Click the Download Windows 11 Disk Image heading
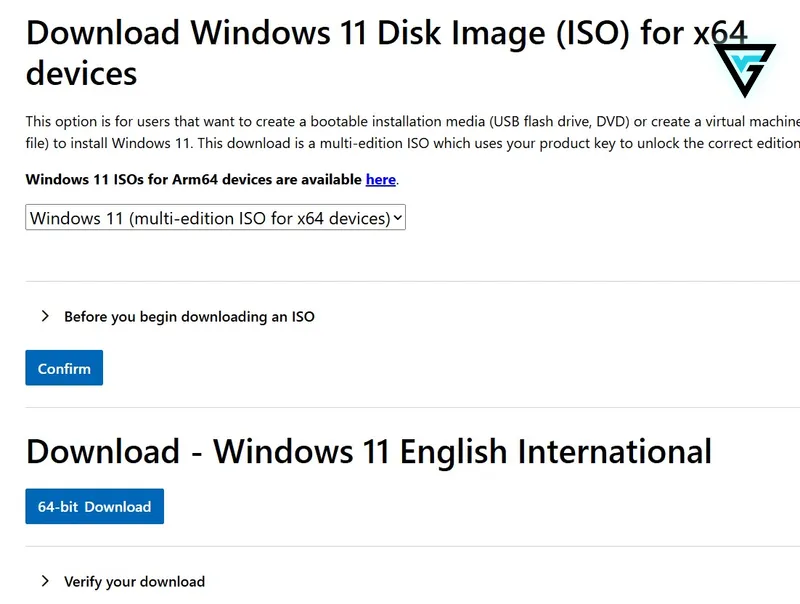The image size is (800, 604). pos(387,53)
